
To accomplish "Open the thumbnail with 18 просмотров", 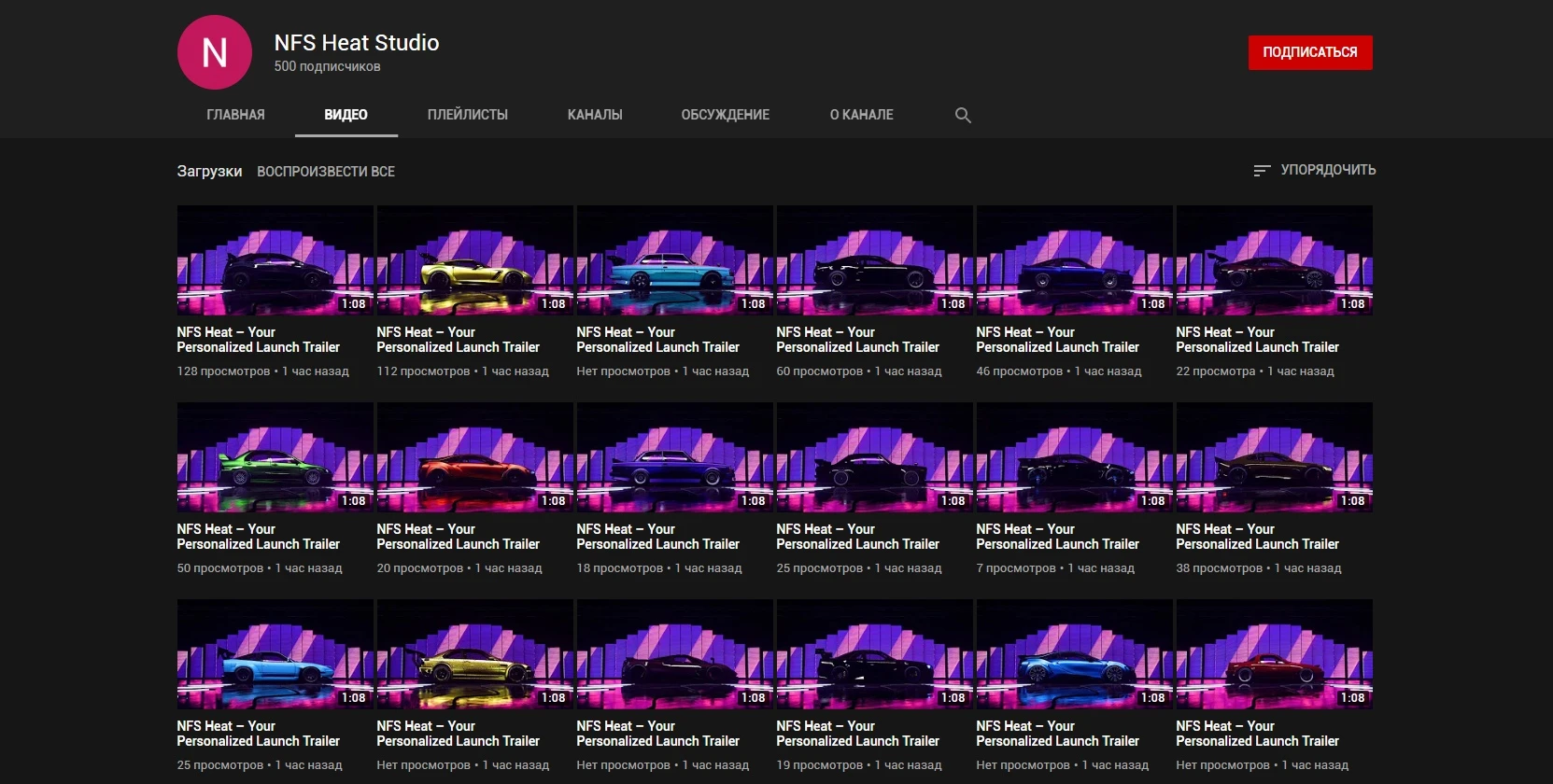I will 675,457.
